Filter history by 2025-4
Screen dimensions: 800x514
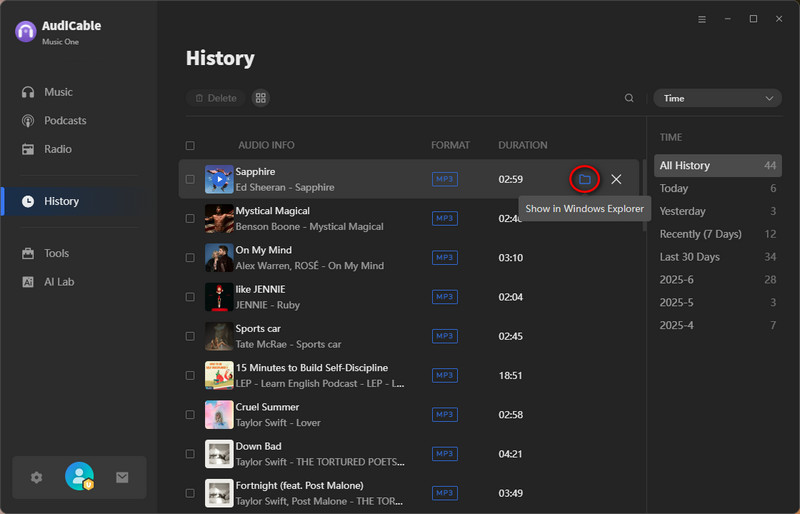click(717, 325)
